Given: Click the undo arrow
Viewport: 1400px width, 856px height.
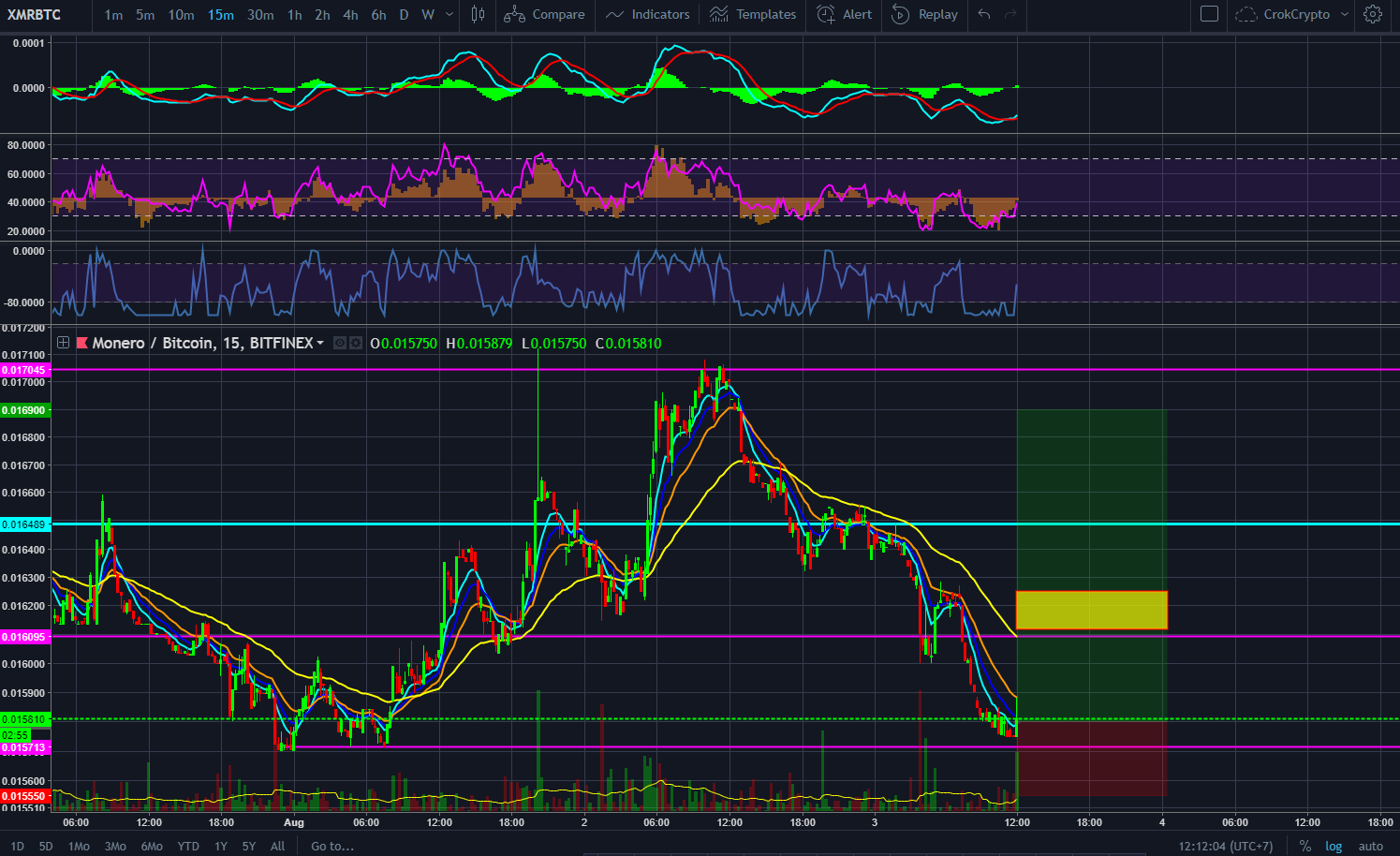Looking at the screenshot, I should [x=984, y=14].
